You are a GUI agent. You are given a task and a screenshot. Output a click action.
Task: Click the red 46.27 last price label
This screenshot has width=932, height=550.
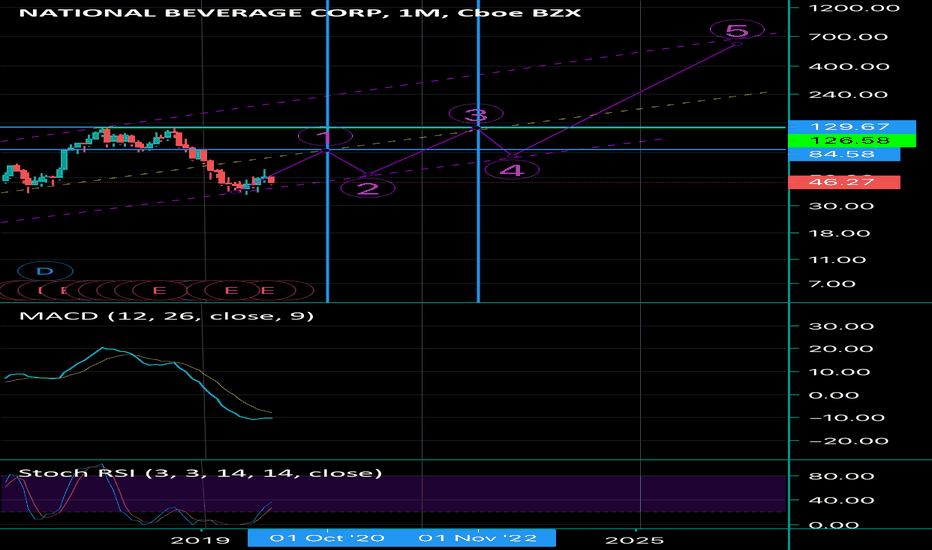pos(844,182)
